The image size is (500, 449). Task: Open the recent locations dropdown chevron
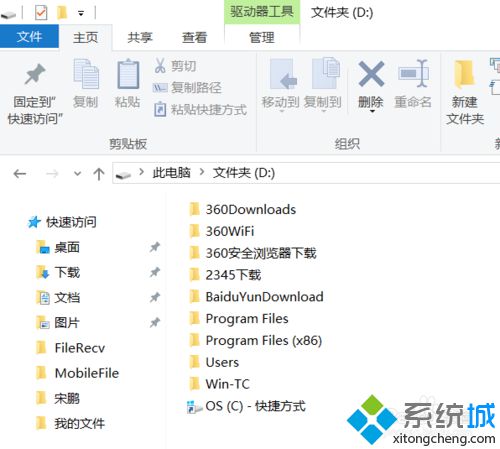click(x=77, y=174)
